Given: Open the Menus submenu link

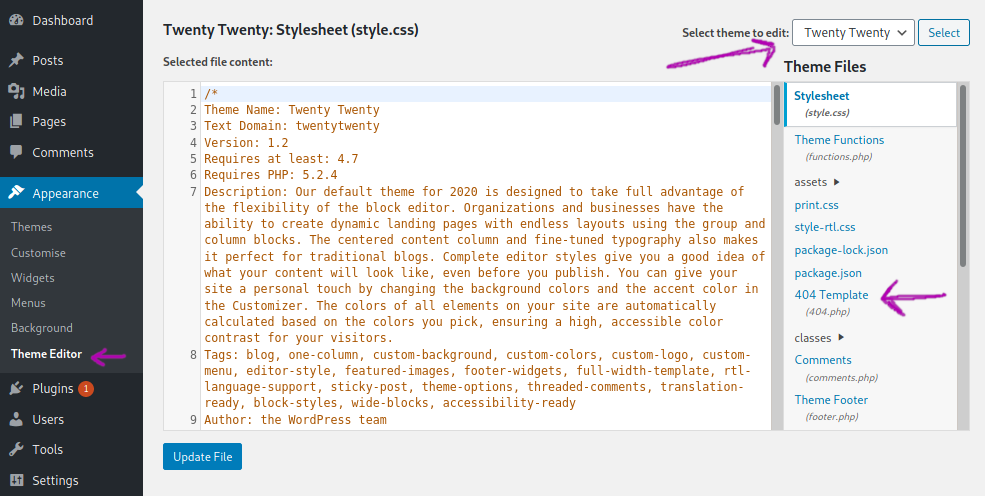Looking at the screenshot, I should pos(28,303).
